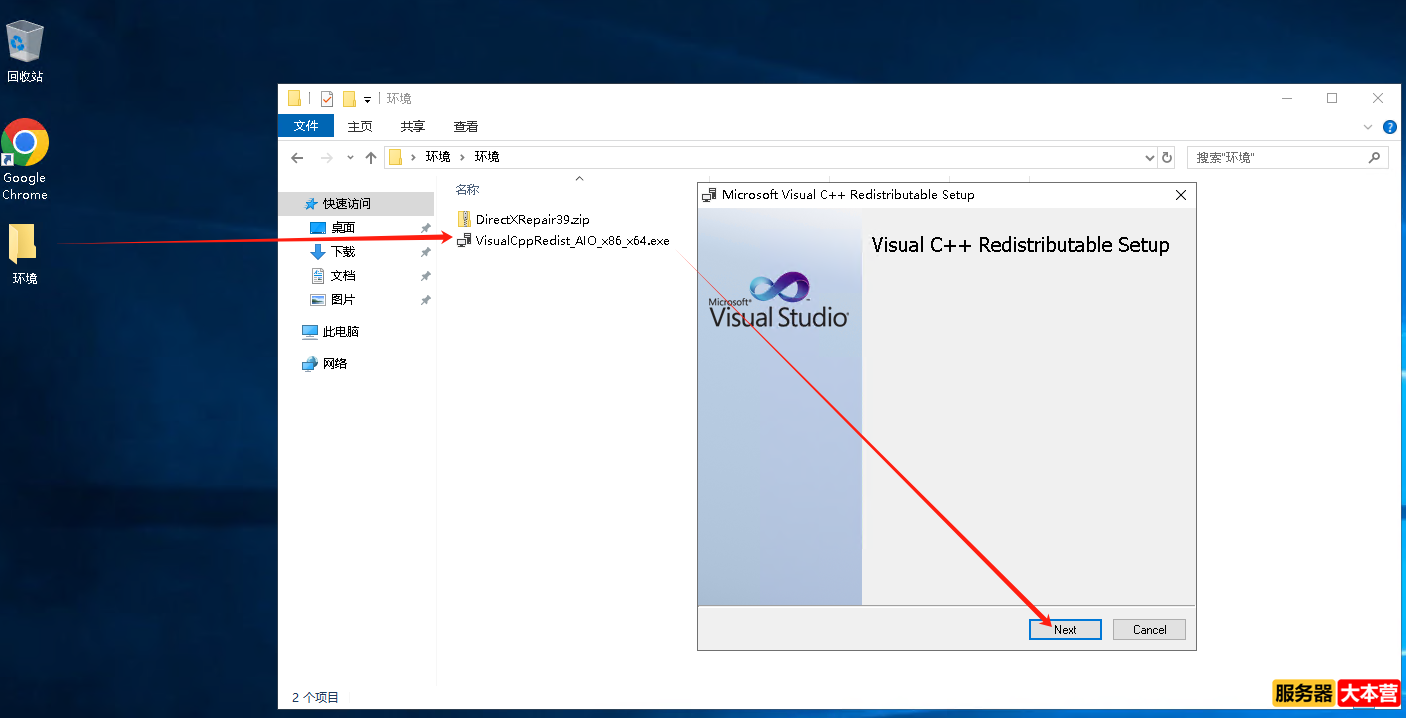Click Properties icon in quick access toolbar

tap(327, 98)
